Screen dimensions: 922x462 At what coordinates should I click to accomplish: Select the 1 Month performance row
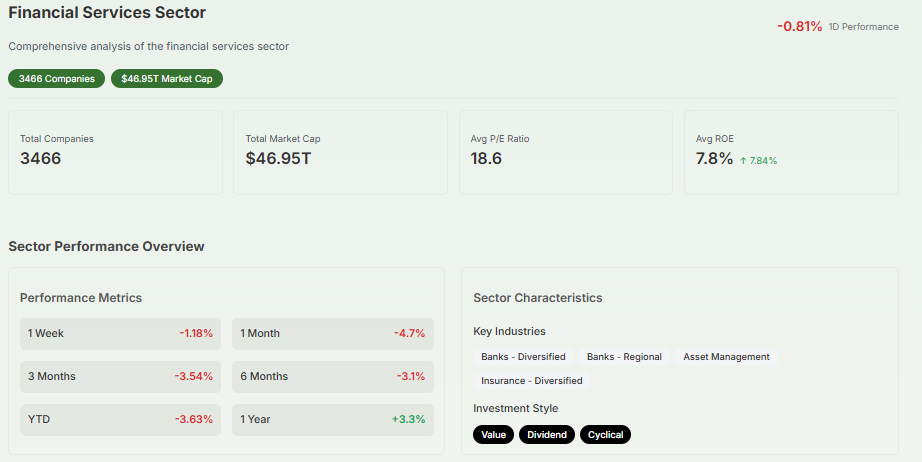(332, 333)
